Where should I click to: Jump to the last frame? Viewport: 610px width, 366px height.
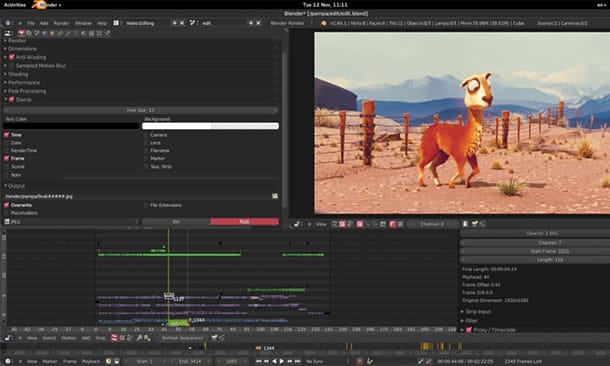[x=297, y=361]
